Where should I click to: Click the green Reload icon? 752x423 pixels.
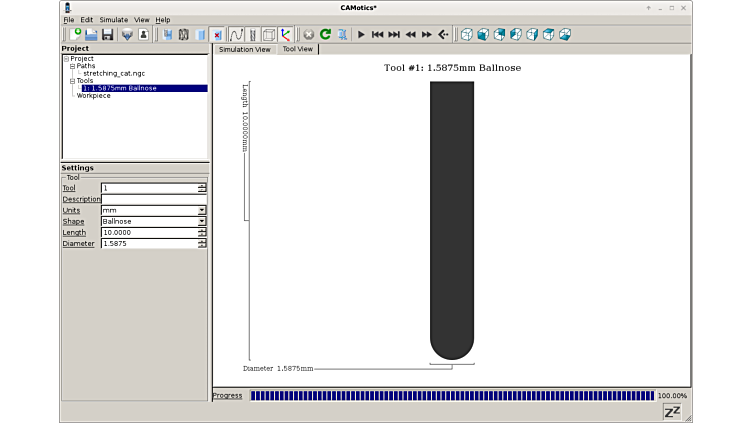coord(325,34)
